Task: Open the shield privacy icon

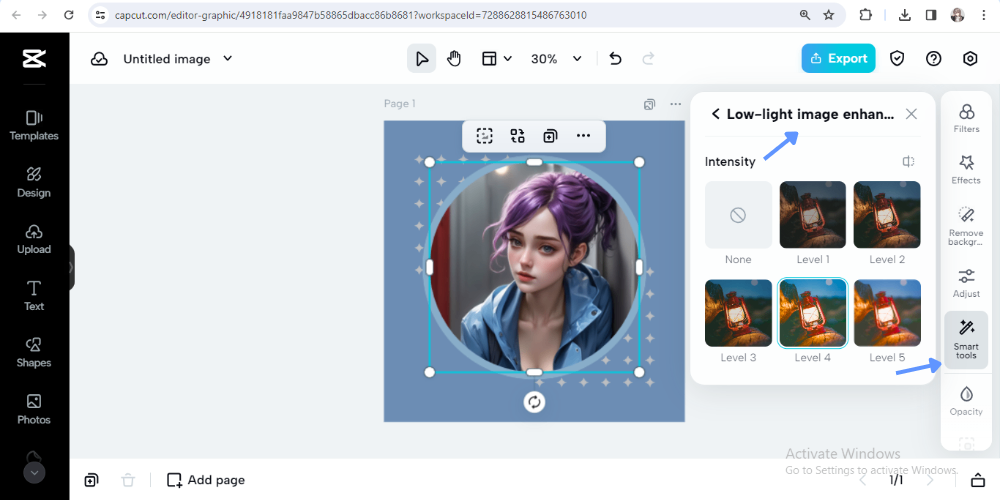Action: pos(897,59)
